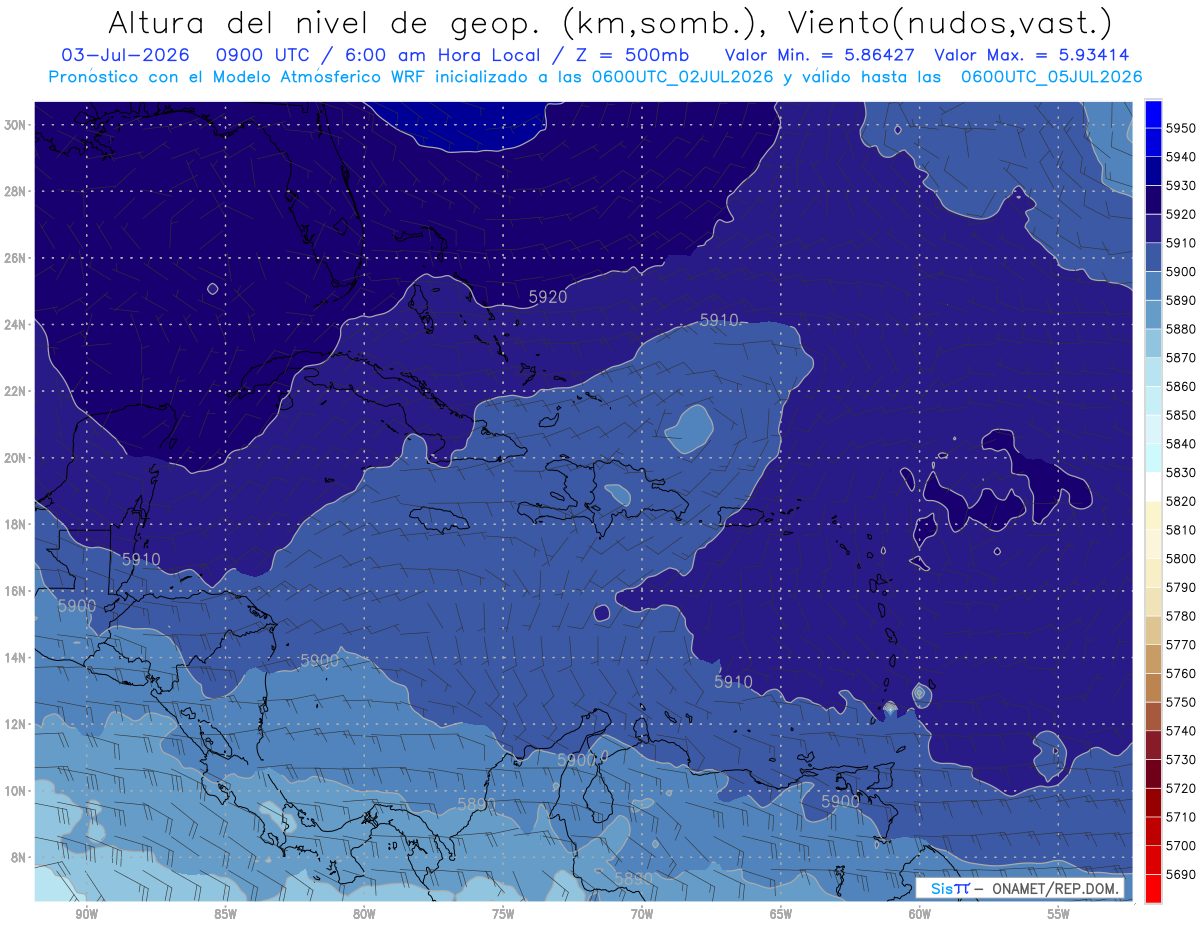Click the '5880' value in the color scale
This screenshot has height=927, width=1200.
pyautogui.click(x=1181, y=329)
